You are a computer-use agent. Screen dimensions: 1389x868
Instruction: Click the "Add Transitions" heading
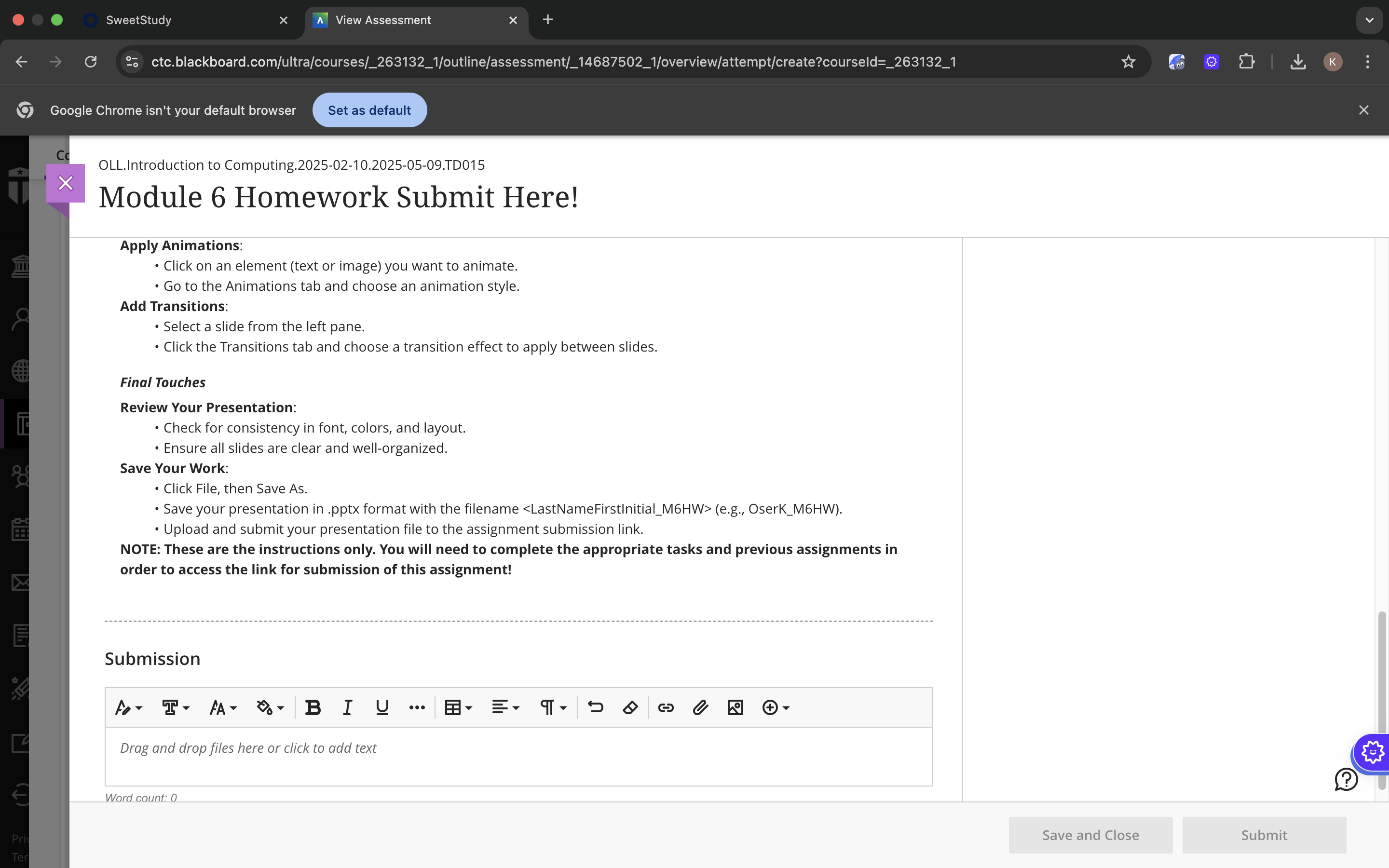point(172,307)
